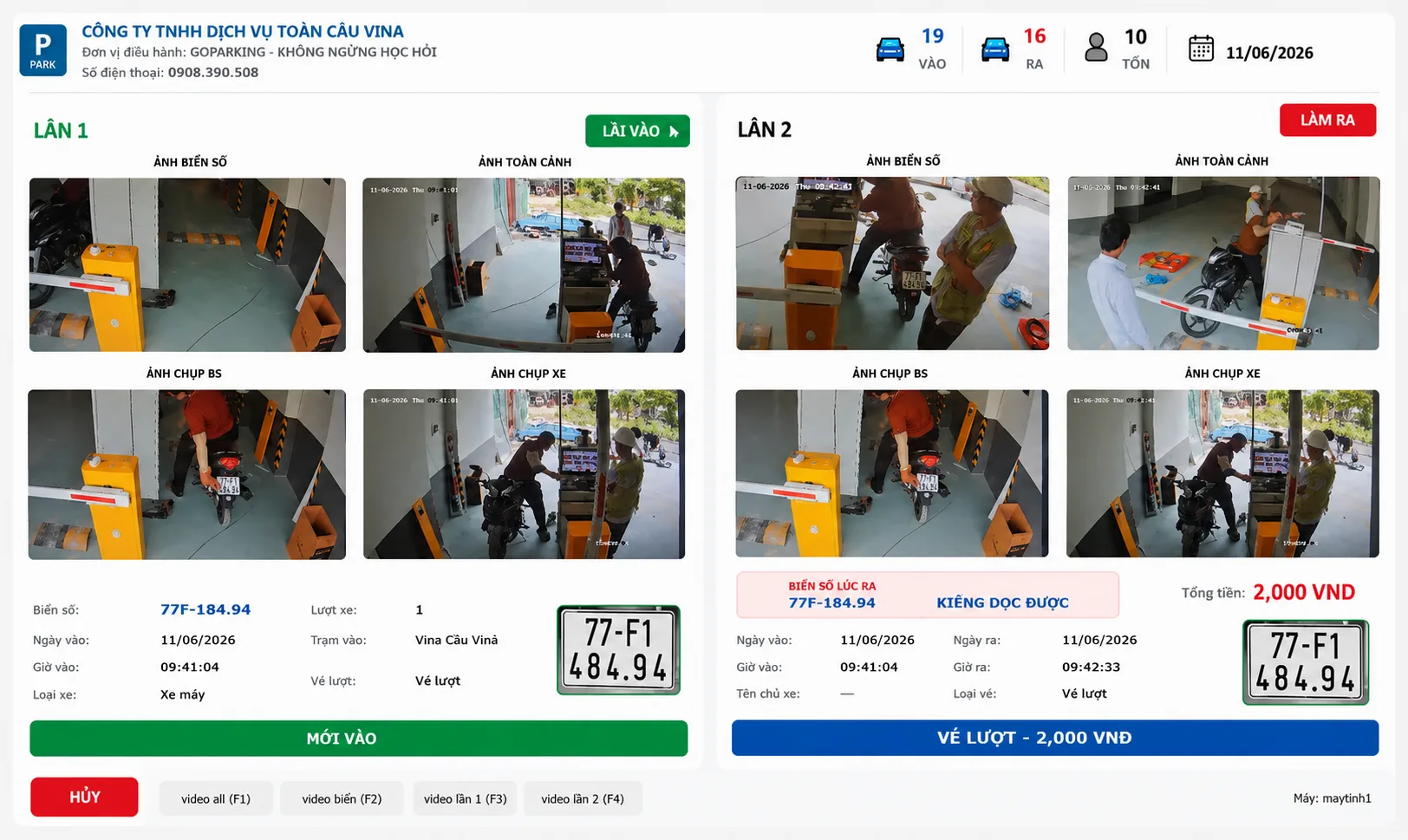Click BIỂN SỐ LÚC RA plate 77F-184.94
Viewport: 1408px width, 840px height.
point(831,602)
